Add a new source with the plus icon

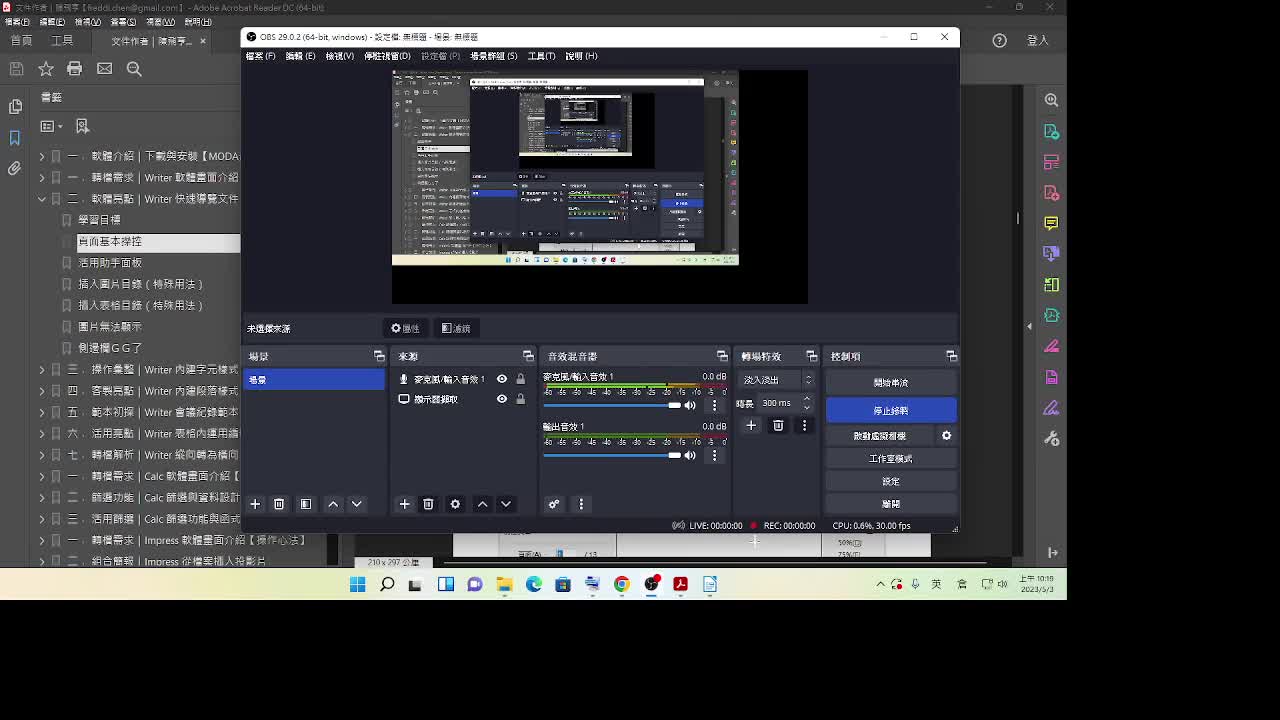[x=404, y=504]
